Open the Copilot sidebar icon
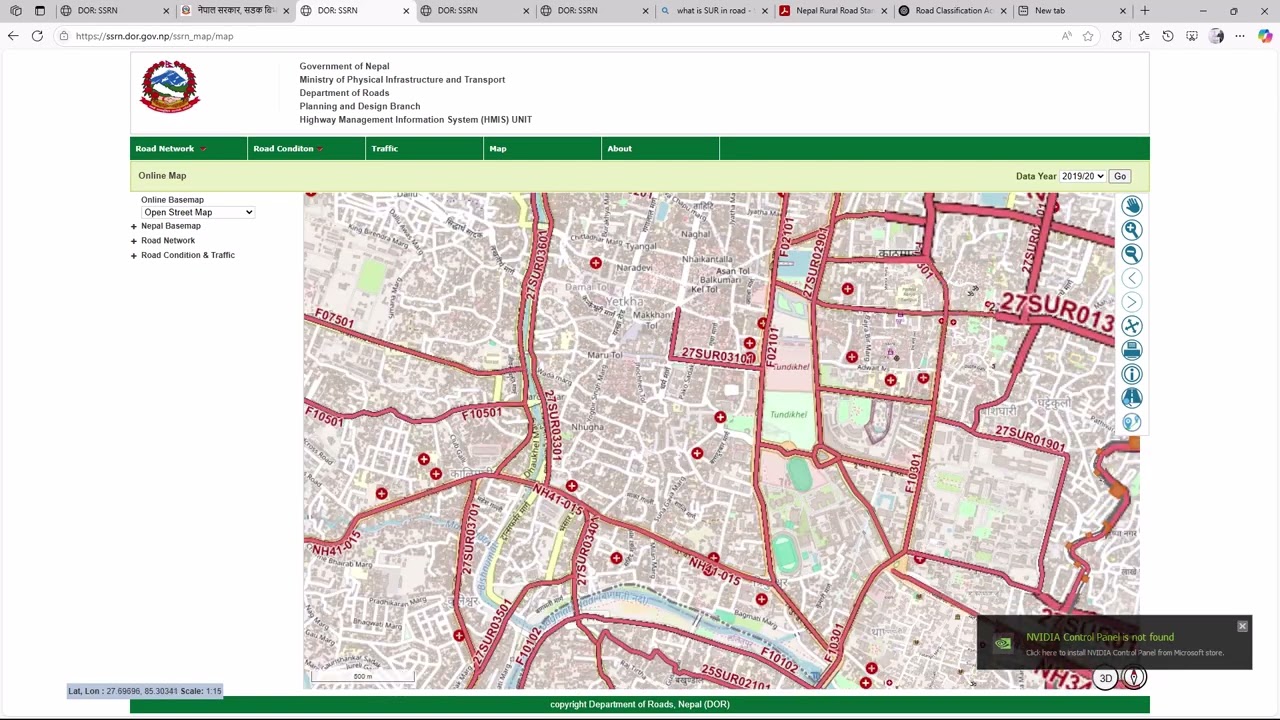Screen dimensions: 1280x720 [x=1265, y=36]
